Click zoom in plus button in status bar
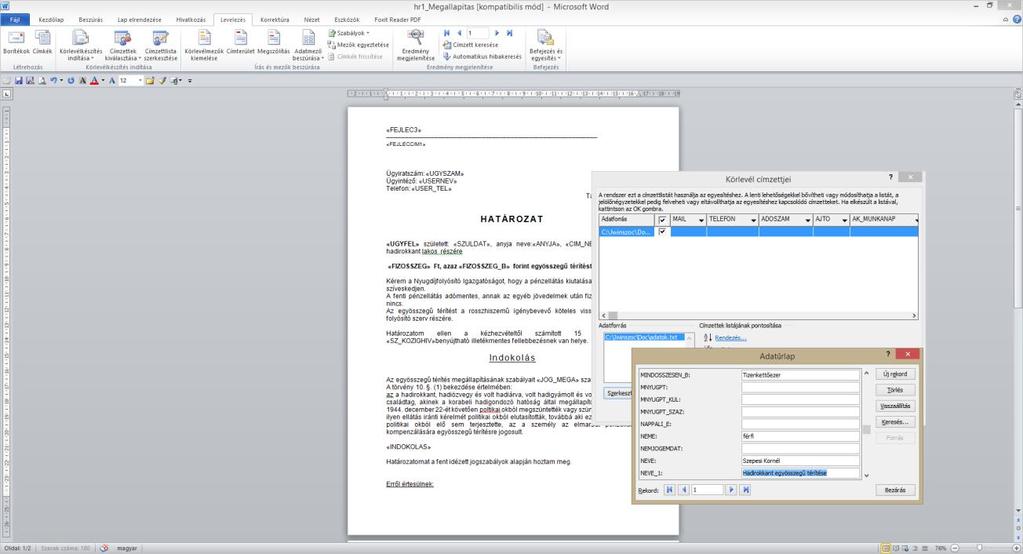The image size is (1023, 554). pyautogui.click(x=1017, y=548)
